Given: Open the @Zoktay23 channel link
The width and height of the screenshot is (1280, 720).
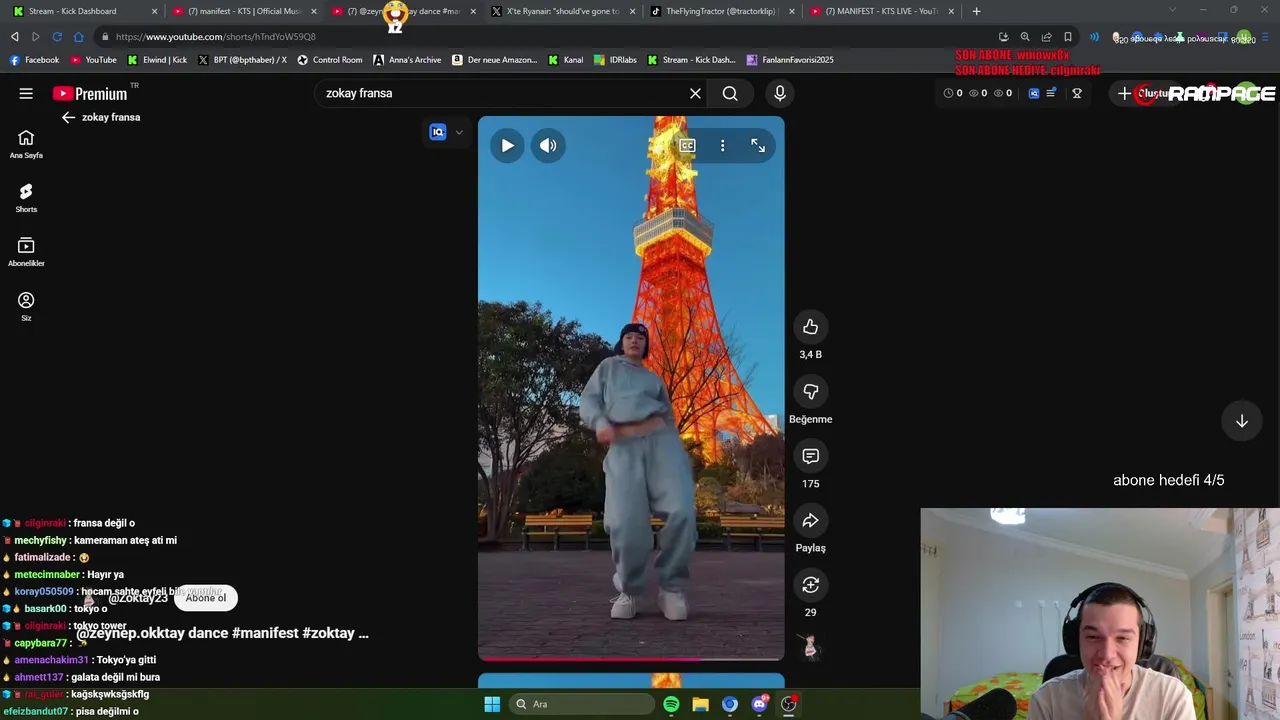Looking at the screenshot, I should point(138,598).
